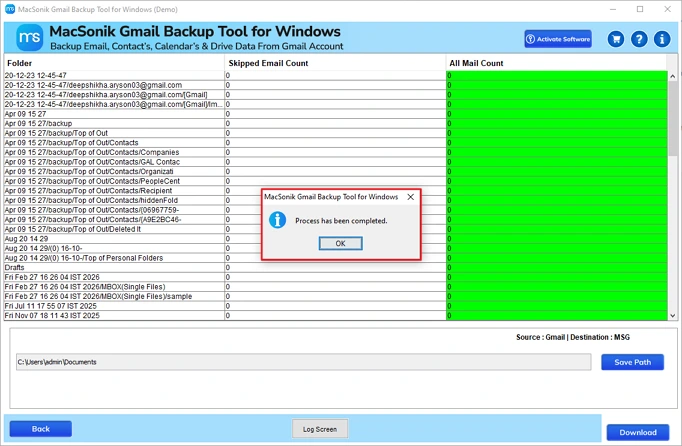Open the Log Screen

320,429
